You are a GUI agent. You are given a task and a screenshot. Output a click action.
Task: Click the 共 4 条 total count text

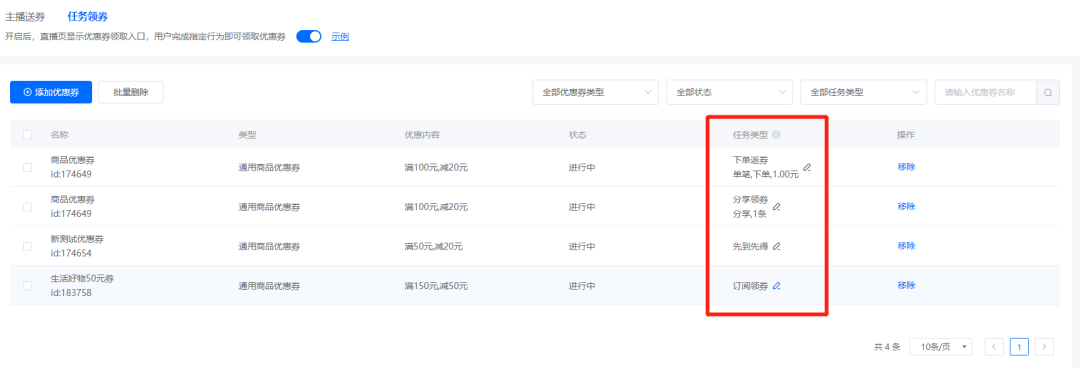(887, 347)
